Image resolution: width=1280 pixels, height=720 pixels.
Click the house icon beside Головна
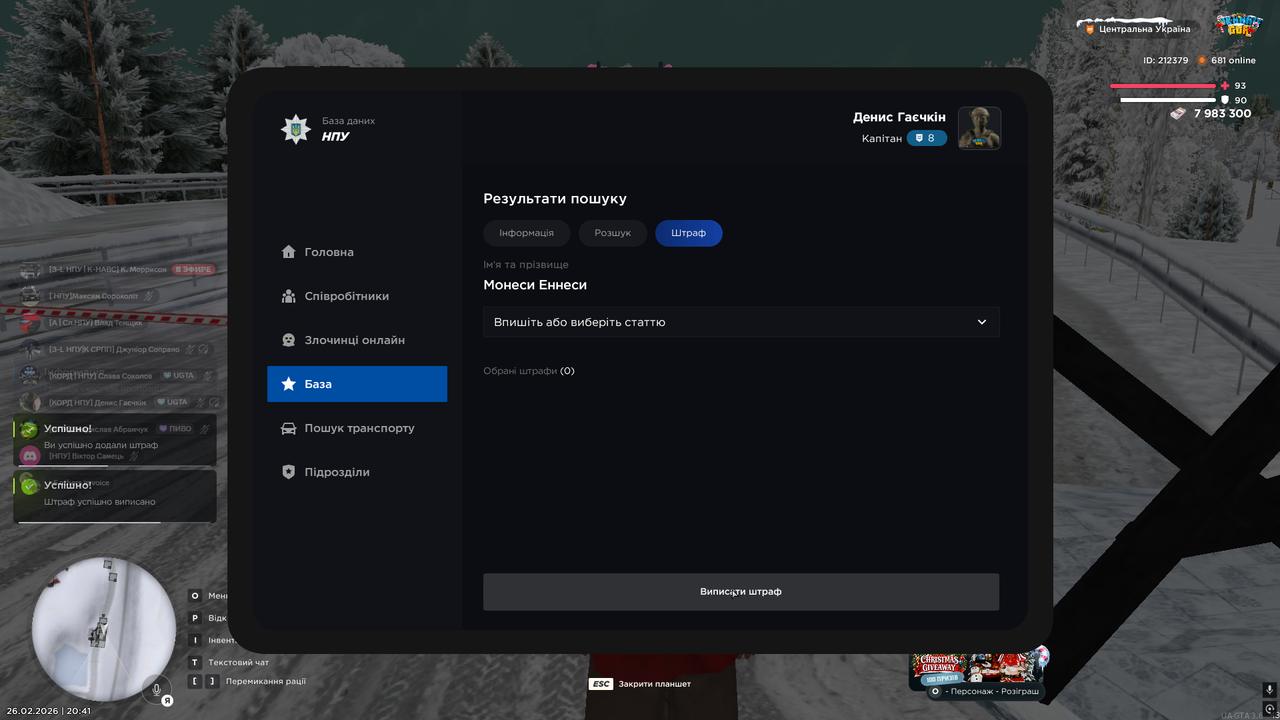(x=288, y=252)
